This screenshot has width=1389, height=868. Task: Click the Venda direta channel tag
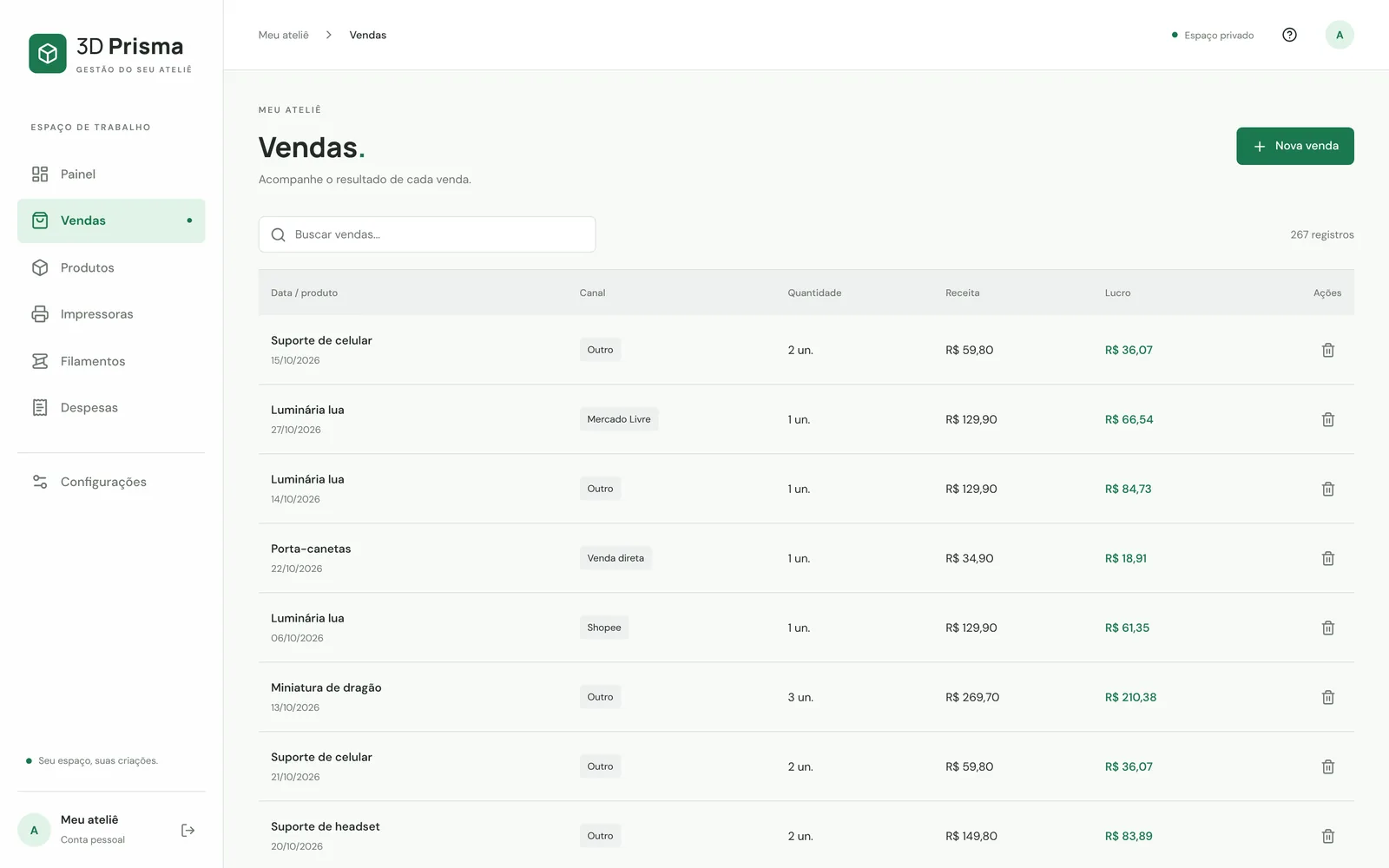pos(616,558)
